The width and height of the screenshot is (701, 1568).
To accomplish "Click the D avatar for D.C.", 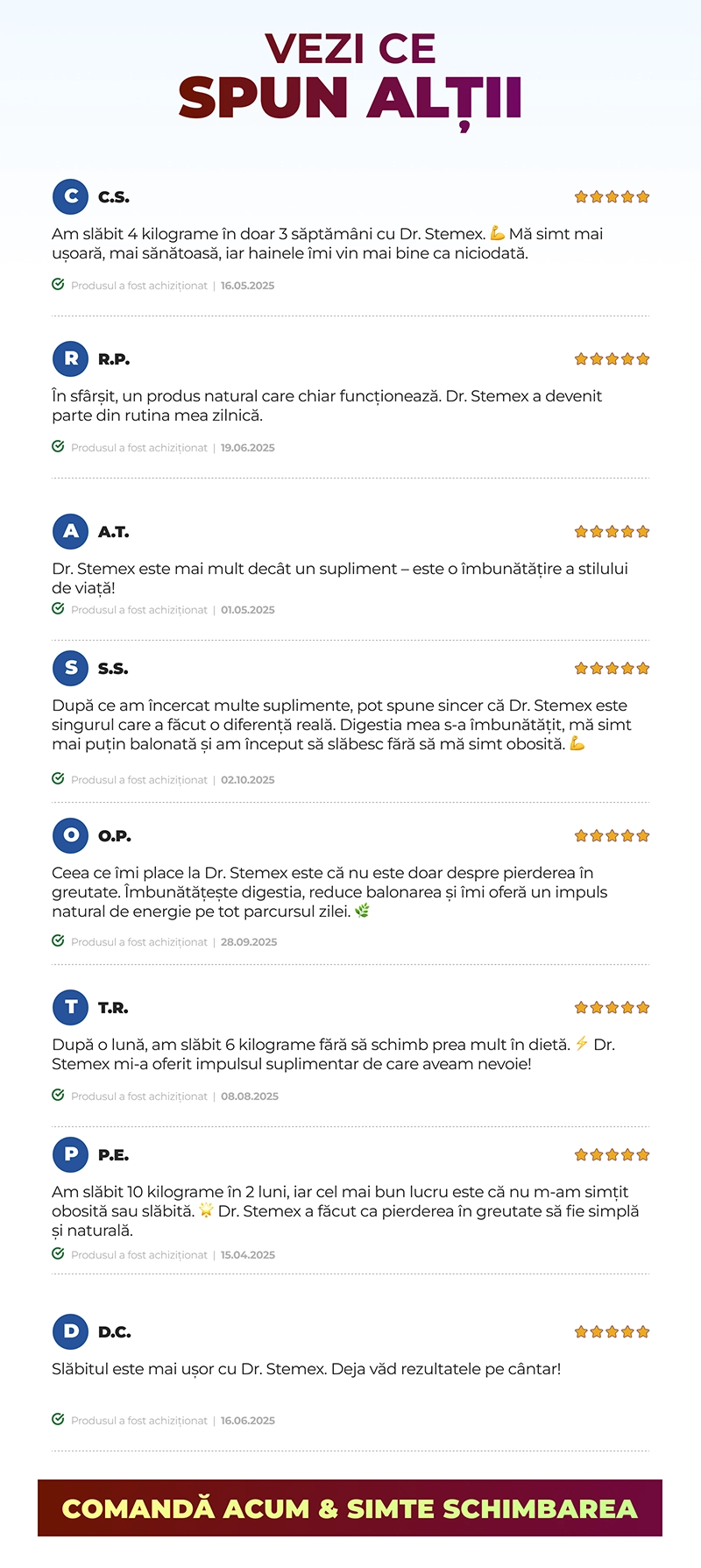I will pos(71,1331).
